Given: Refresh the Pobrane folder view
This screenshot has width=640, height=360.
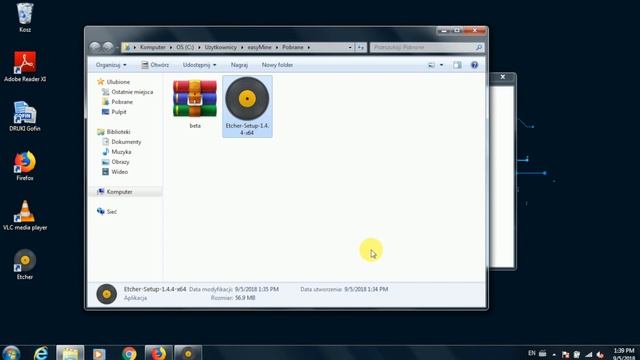Looking at the screenshot, I should tap(361, 47).
